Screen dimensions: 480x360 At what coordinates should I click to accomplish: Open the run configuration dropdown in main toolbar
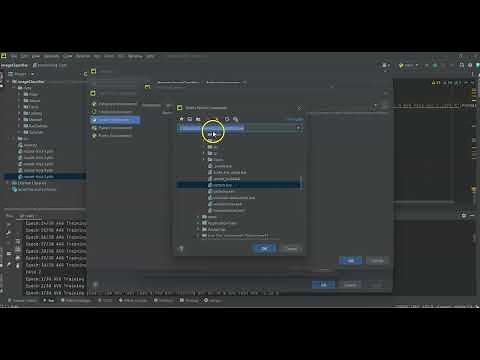coord(409,66)
